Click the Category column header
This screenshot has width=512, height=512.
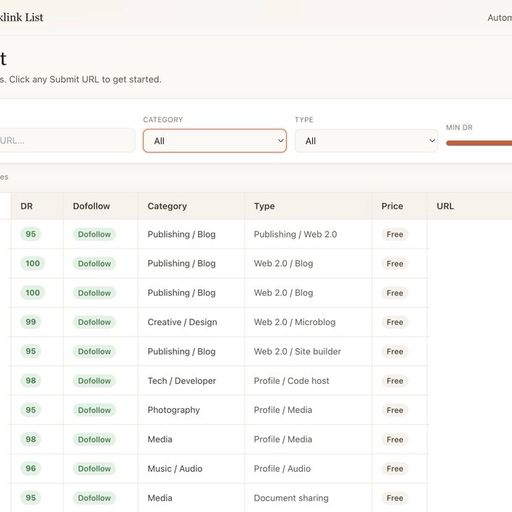pyautogui.click(x=167, y=206)
